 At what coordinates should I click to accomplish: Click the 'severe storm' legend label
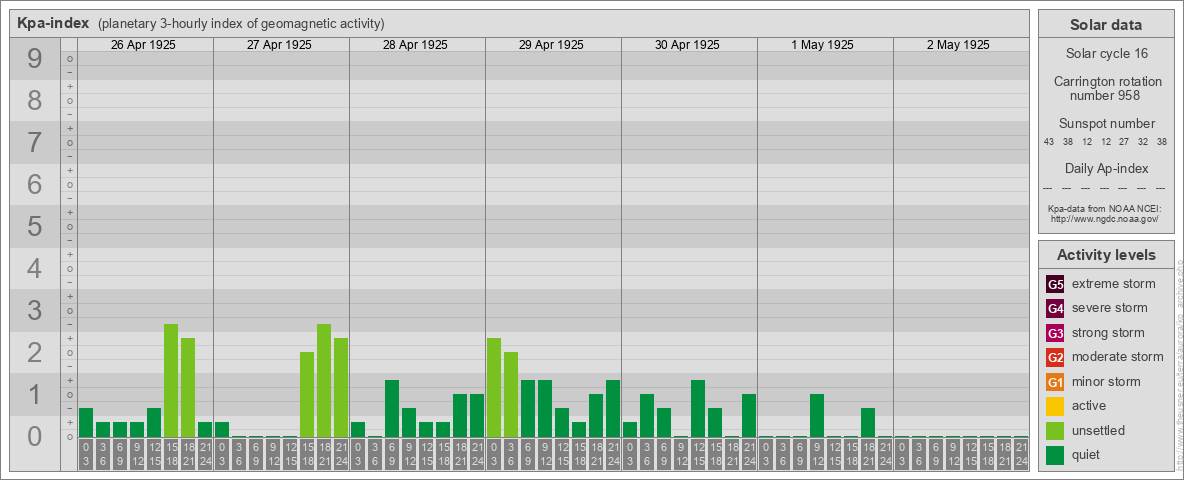(1109, 309)
